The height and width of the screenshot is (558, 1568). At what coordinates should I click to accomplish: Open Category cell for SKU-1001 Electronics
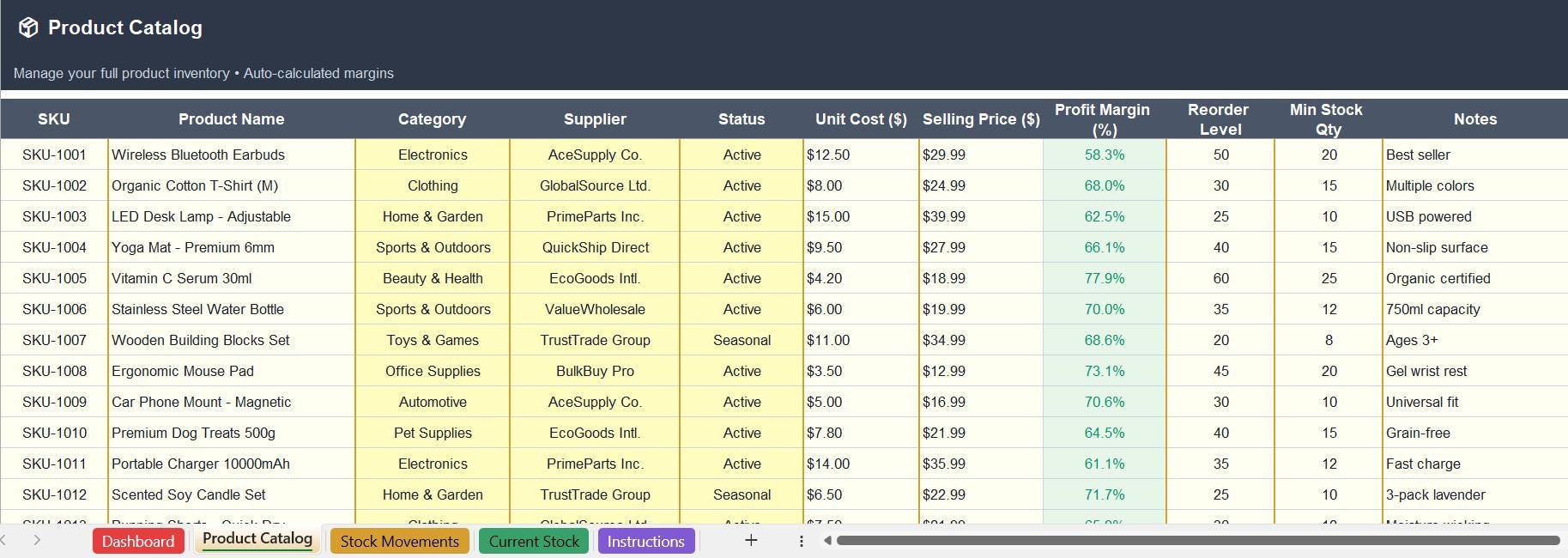click(x=432, y=155)
